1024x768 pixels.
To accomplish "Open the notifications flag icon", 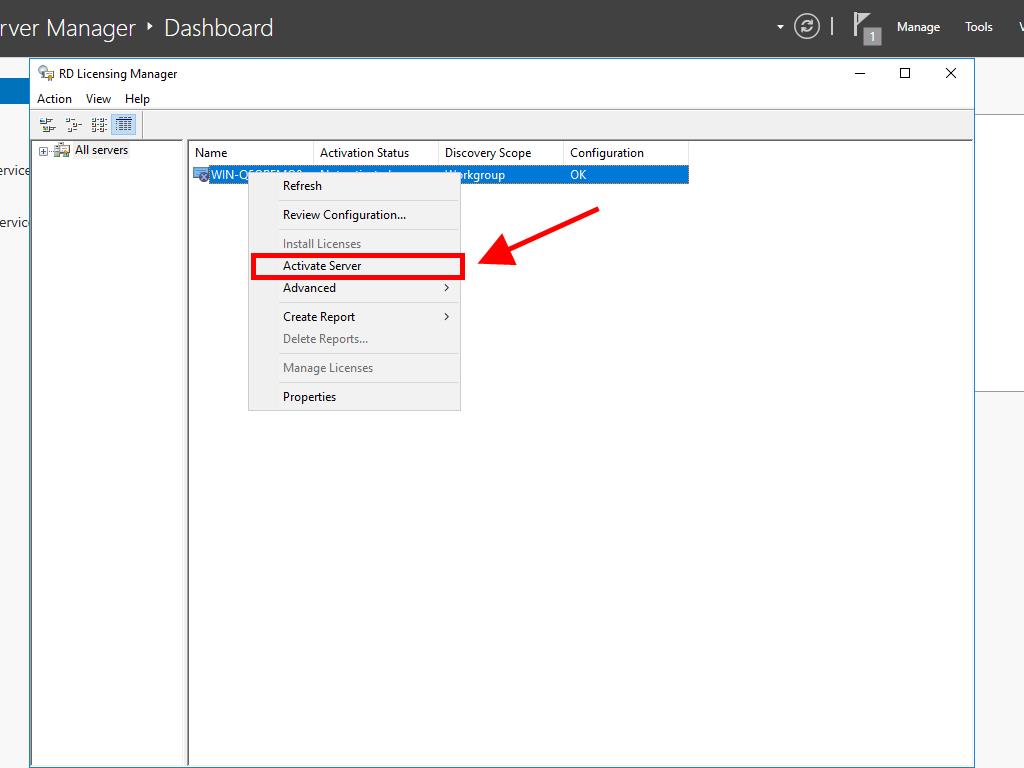I will [863, 26].
